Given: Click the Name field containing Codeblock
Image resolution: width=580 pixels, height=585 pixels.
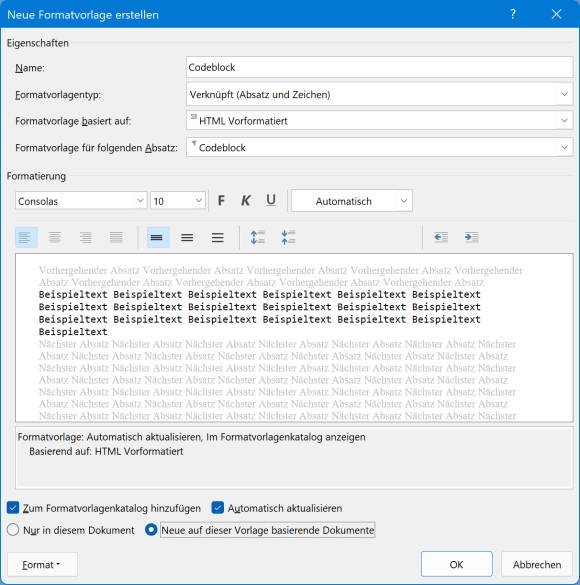Looking at the screenshot, I should pyautogui.click(x=379, y=68).
